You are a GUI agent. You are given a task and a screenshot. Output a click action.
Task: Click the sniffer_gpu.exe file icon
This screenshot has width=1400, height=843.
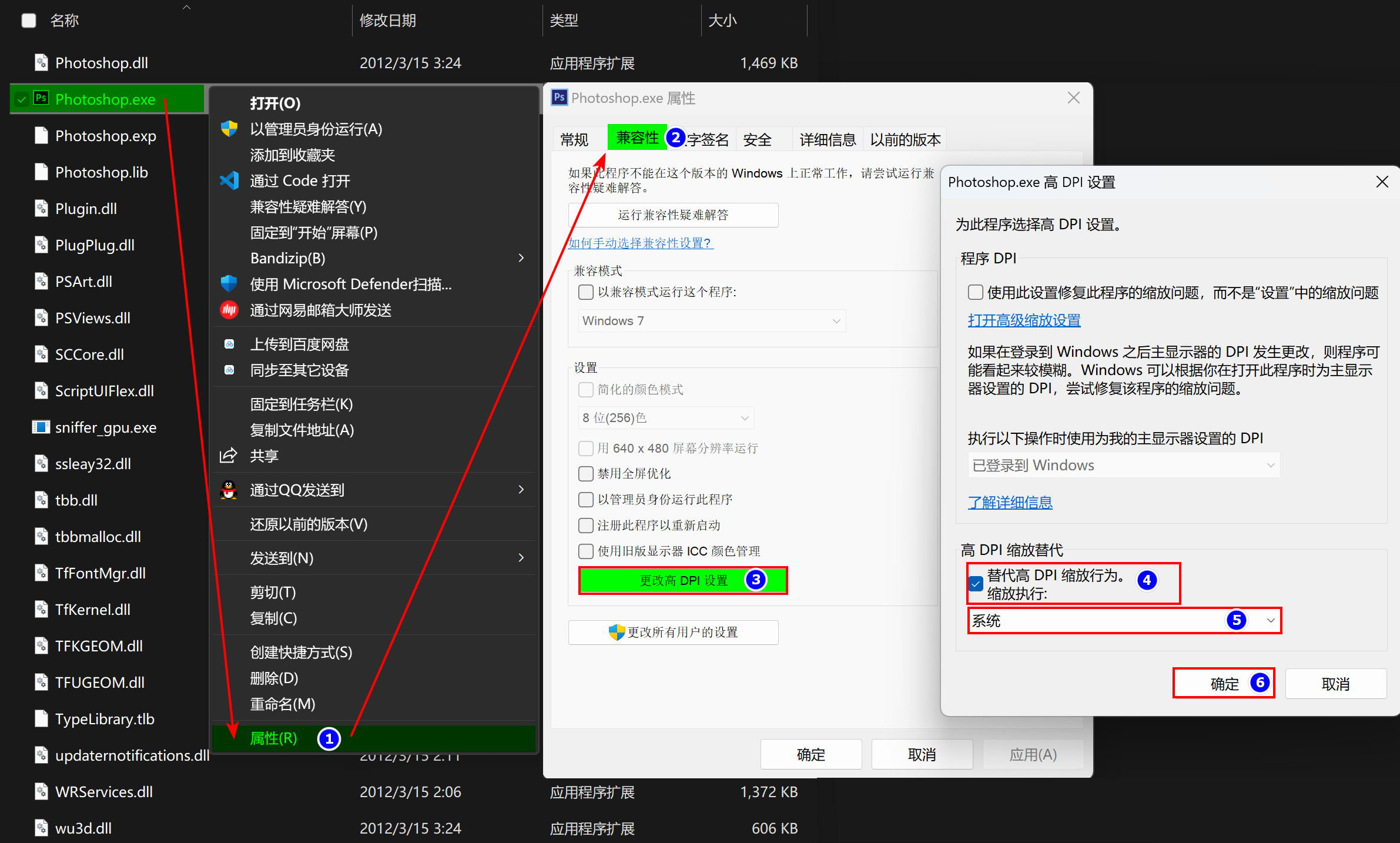41,427
